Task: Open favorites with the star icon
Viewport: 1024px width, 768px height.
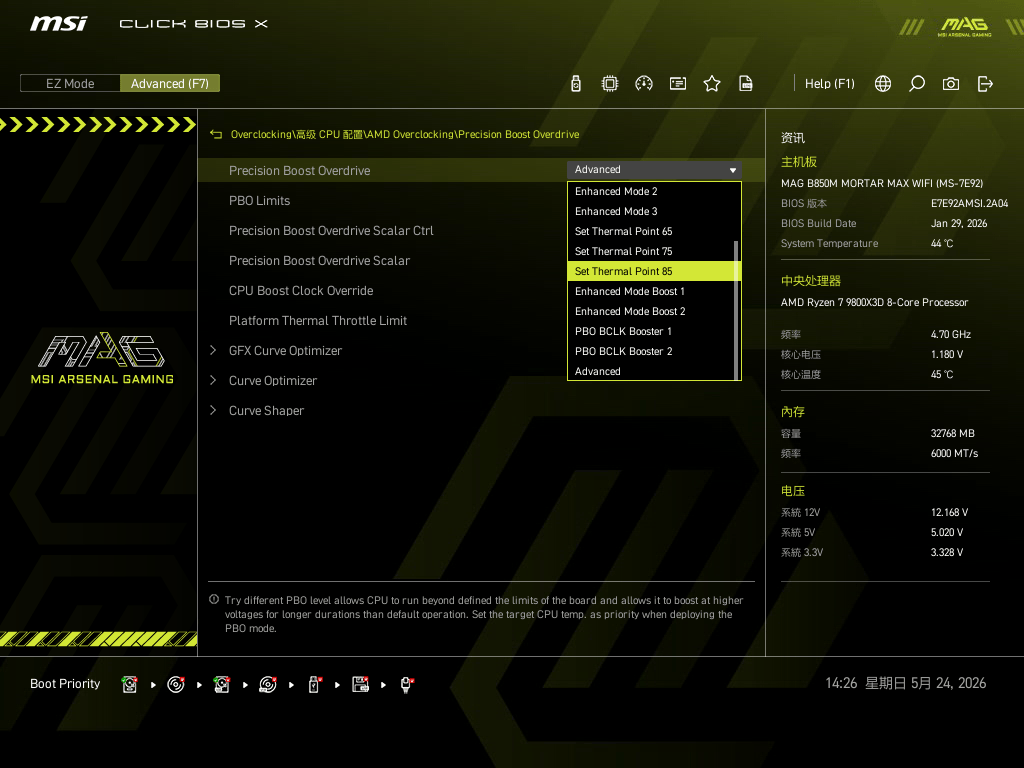Action: 712,84
